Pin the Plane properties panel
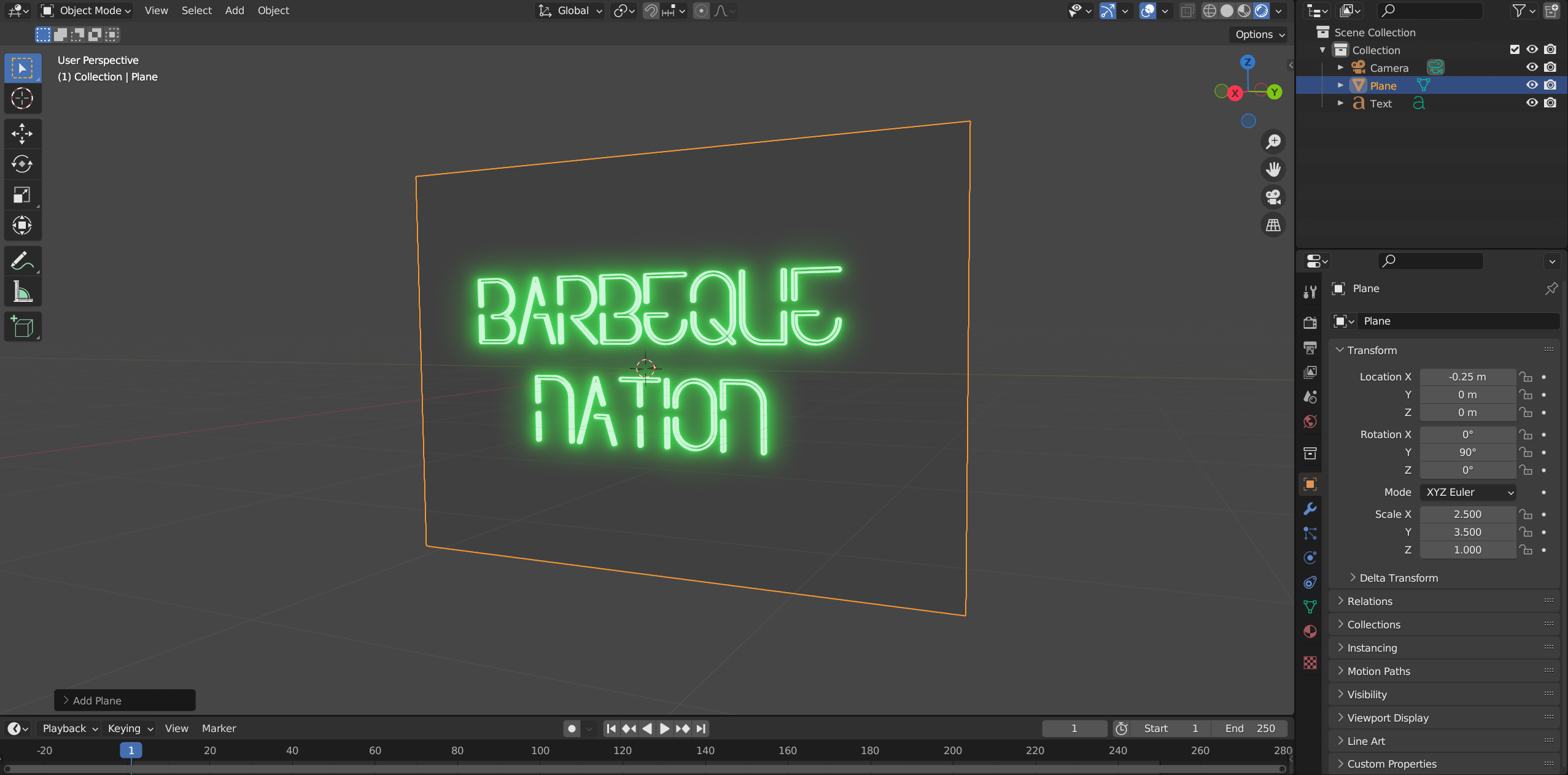 pos(1551,288)
